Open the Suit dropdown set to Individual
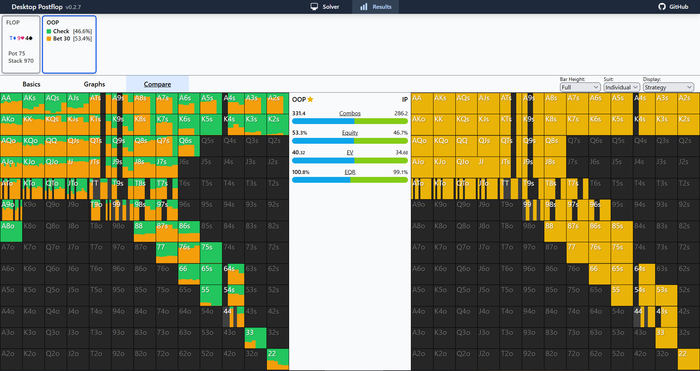700x371 pixels. point(621,87)
